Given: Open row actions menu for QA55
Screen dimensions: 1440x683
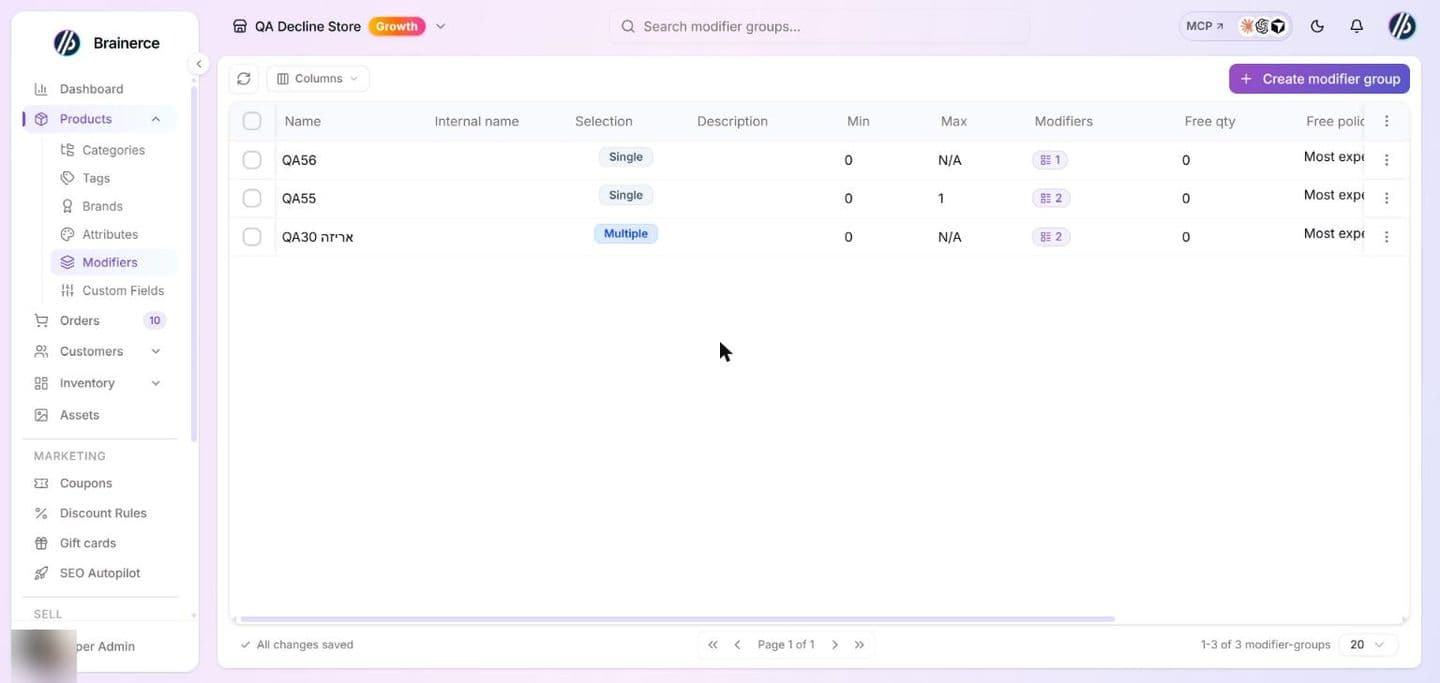Looking at the screenshot, I should pyautogui.click(x=1386, y=198).
